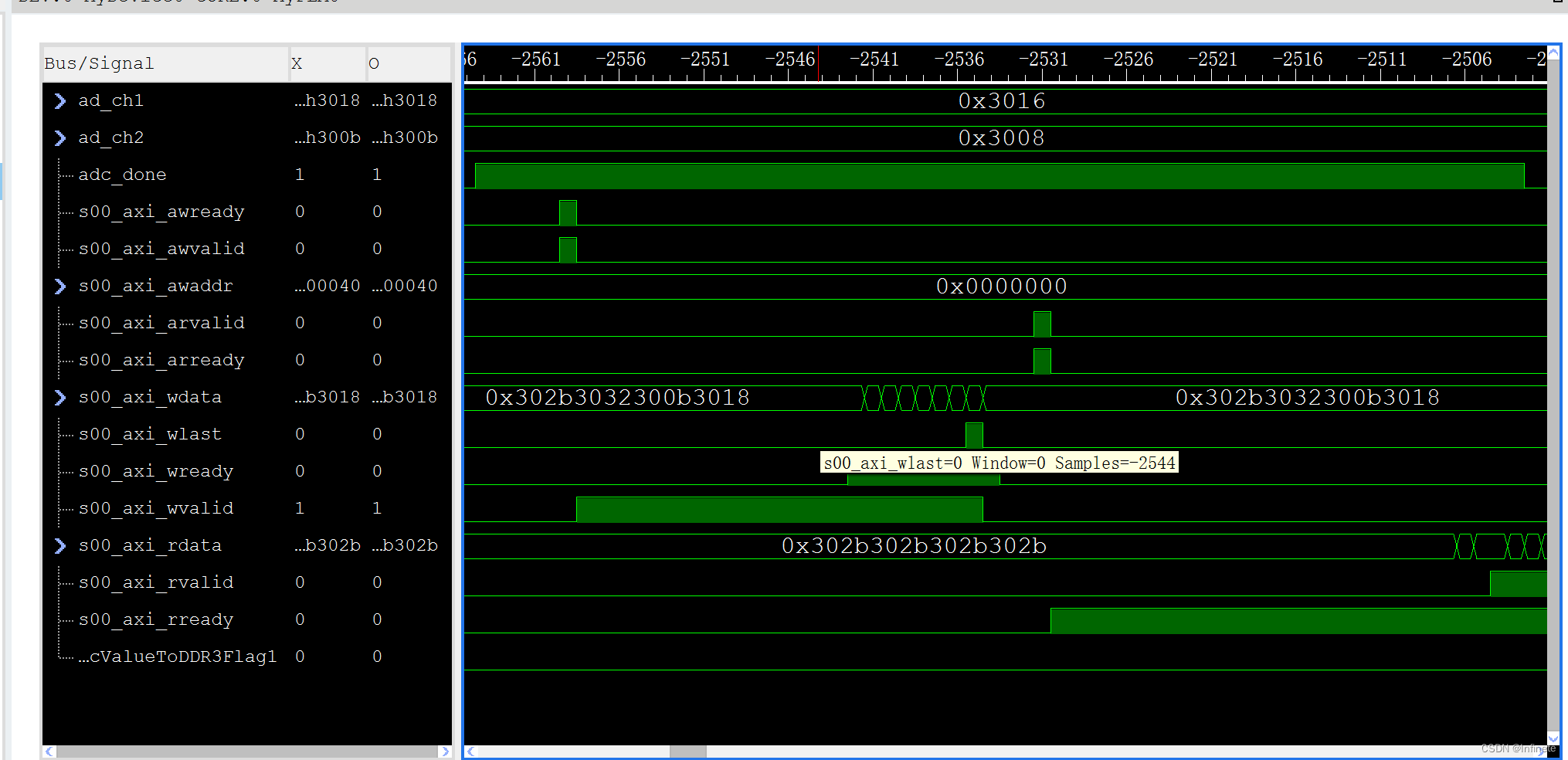Select the s00_axi_rvalid signal
Image resolution: width=1568 pixels, height=760 pixels.
(x=154, y=582)
